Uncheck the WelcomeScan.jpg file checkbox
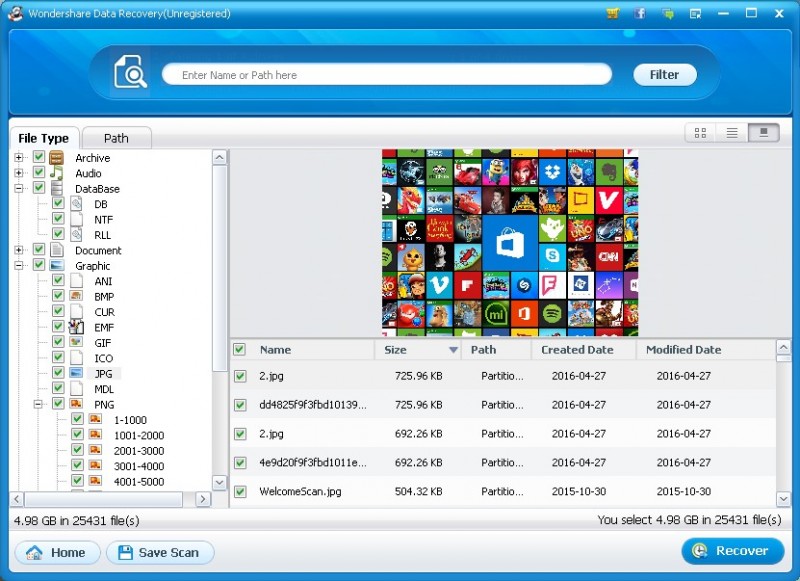The height and width of the screenshot is (581, 800). pyautogui.click(x=240, y=492)
